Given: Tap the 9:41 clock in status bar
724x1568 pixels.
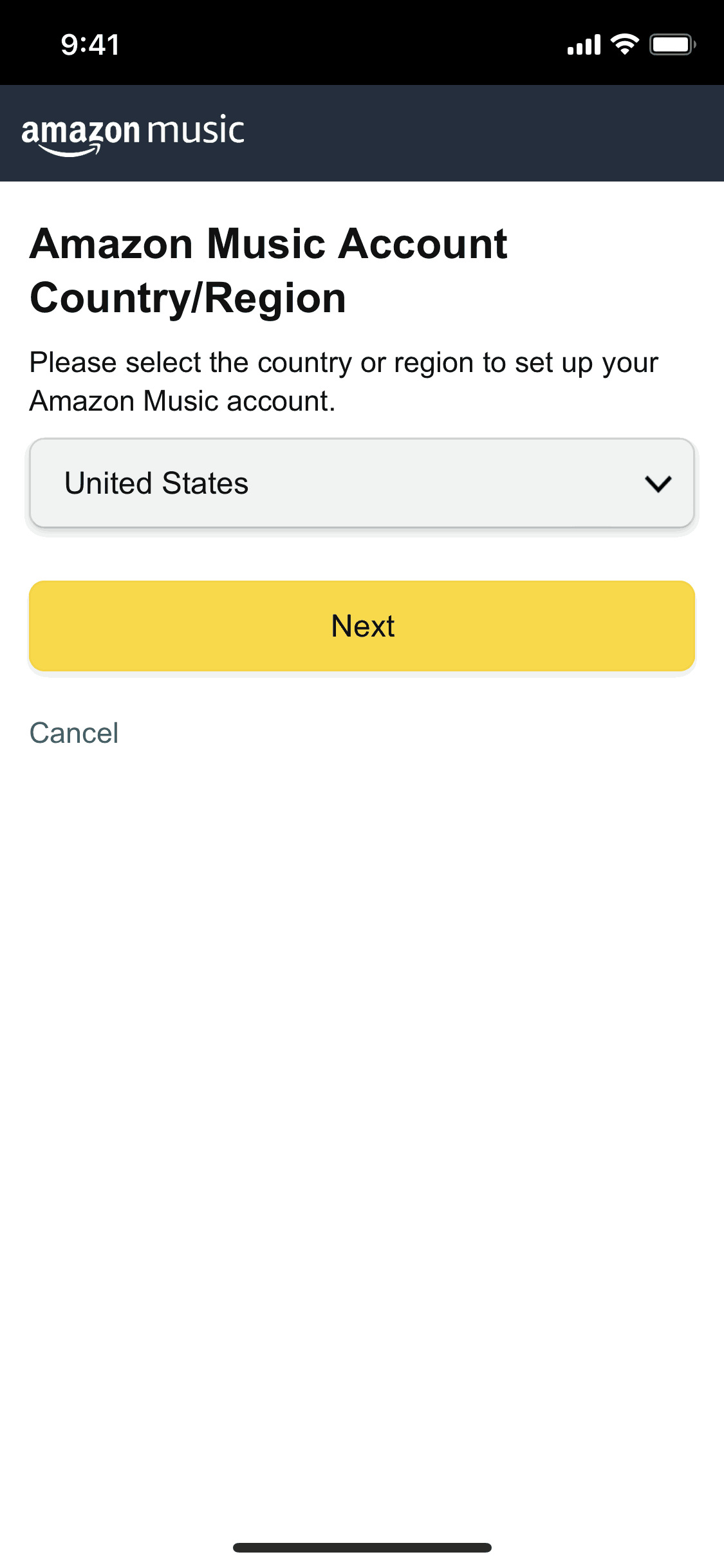Looking at the screenshot, I should click(x=90, y=45).
